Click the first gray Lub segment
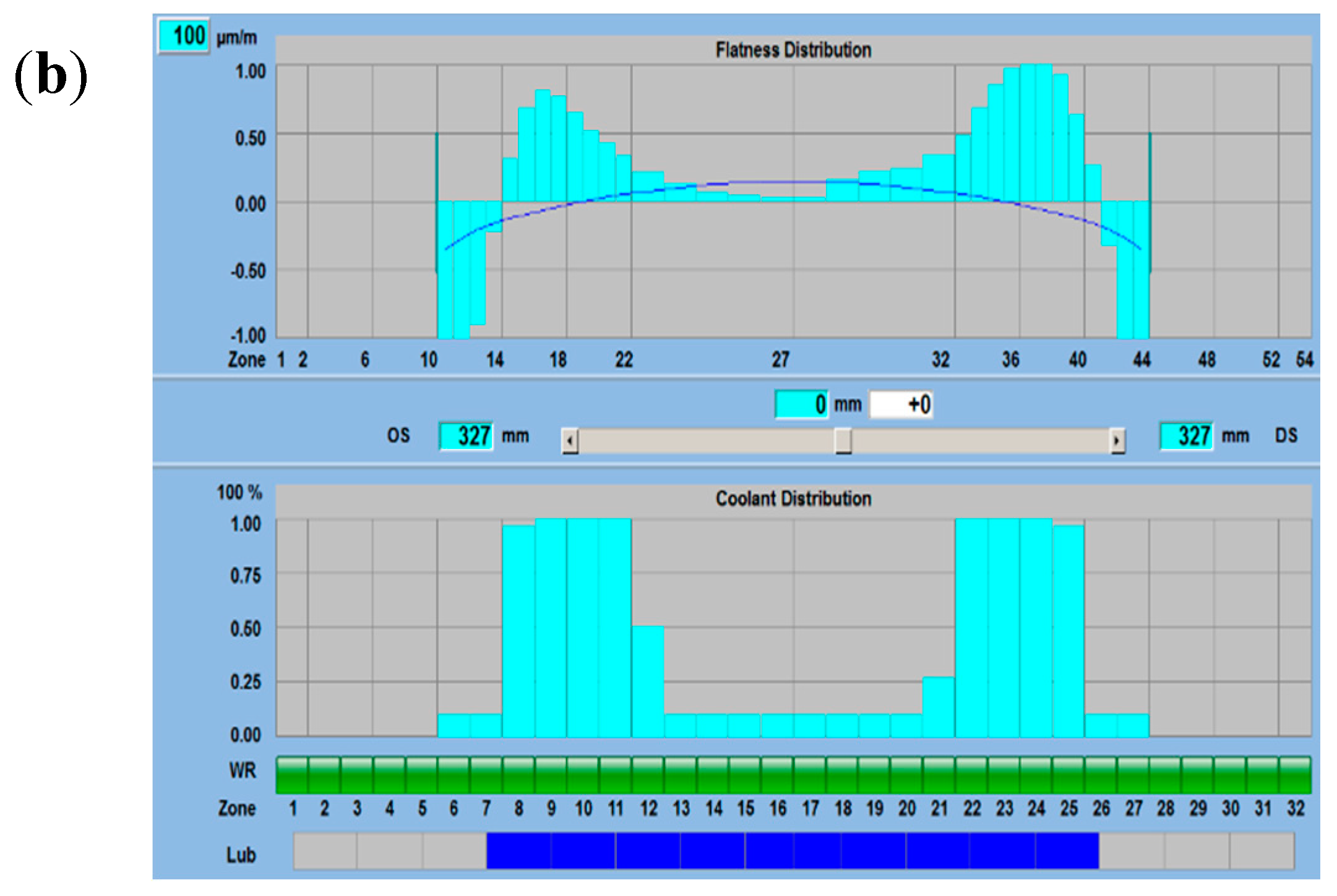Viewport: 1337px width, 896px height. pyautogui.click(x=325, y=851)
